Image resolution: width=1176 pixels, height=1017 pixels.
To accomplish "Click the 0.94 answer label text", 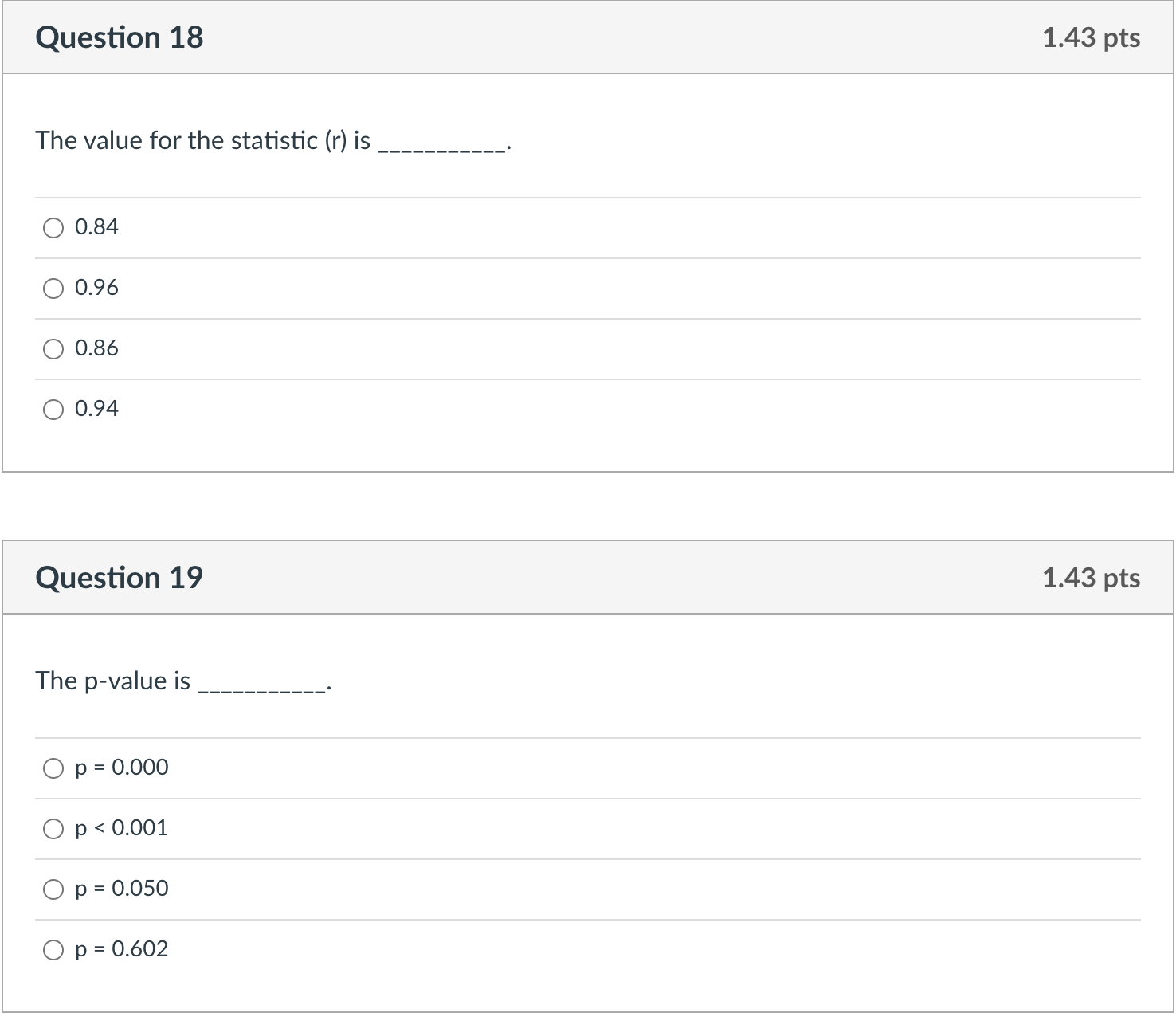I will (x=96, y=409).
